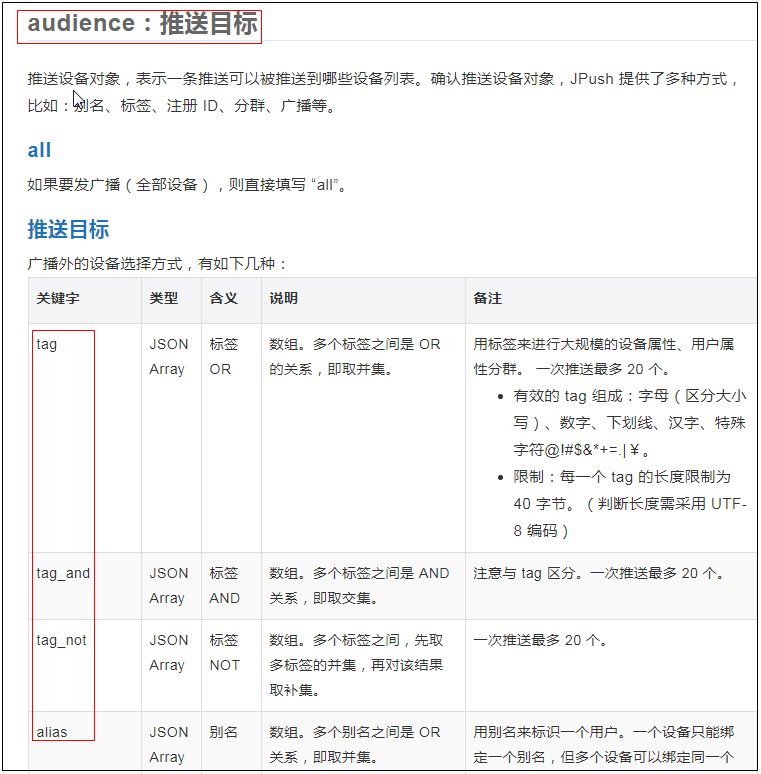Click the bullet '限制：每一个 tag 的长度限制为 40 字节'

click(x=630, y=504)
